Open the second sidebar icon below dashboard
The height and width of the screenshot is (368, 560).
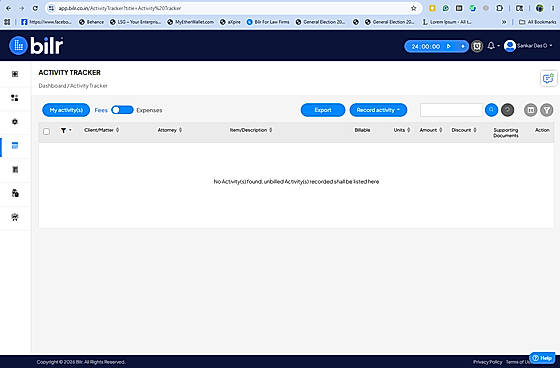(x=15, y=98)
